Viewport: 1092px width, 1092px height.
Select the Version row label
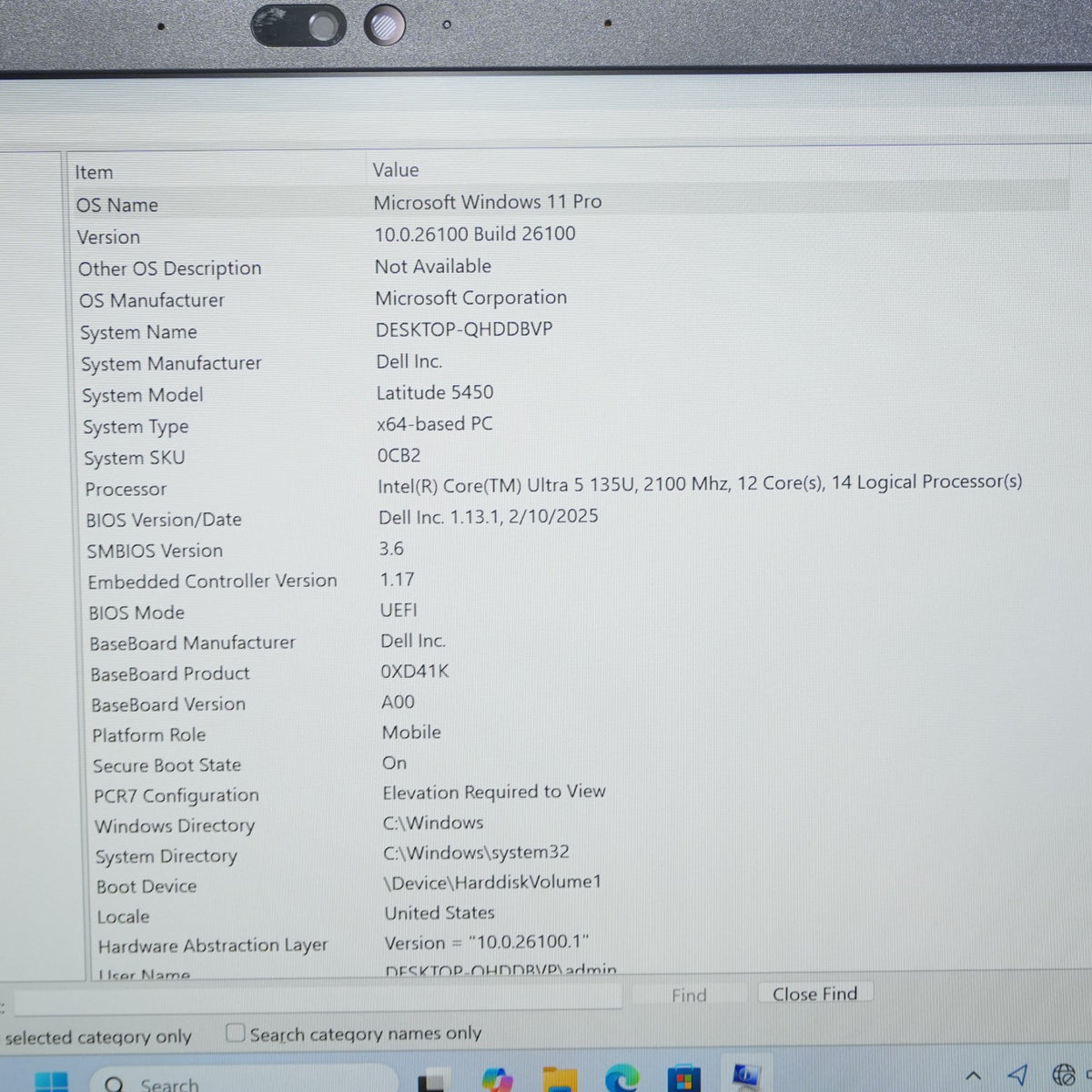[108, 237]
